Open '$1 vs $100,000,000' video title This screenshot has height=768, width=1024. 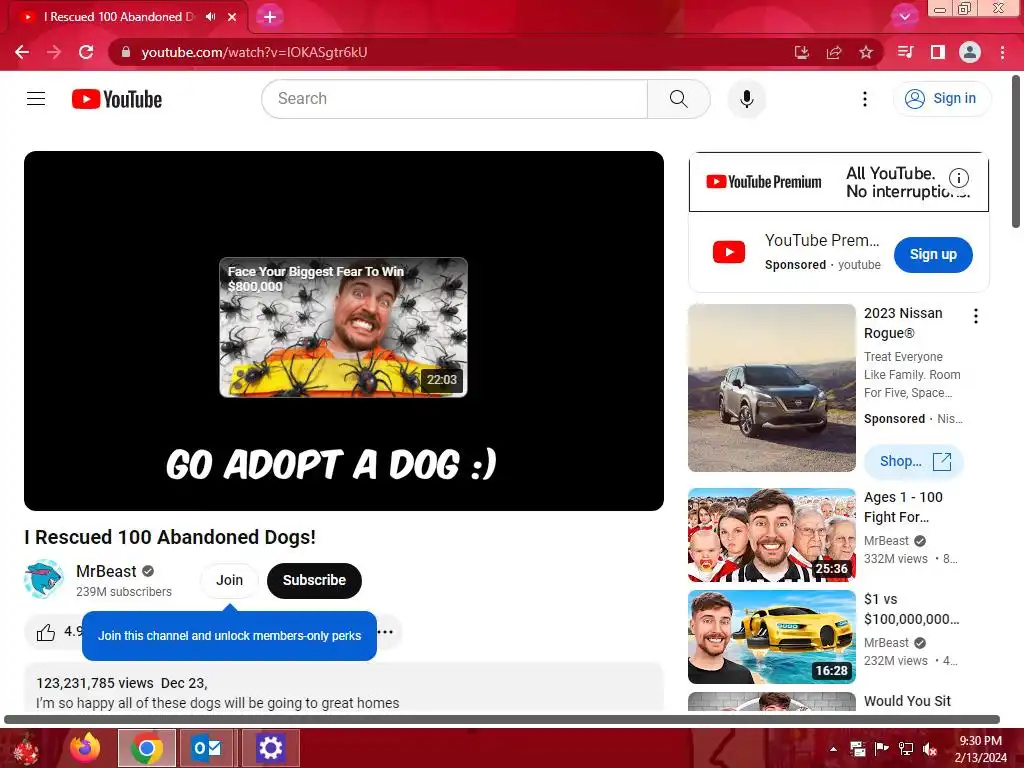point(912,609)
